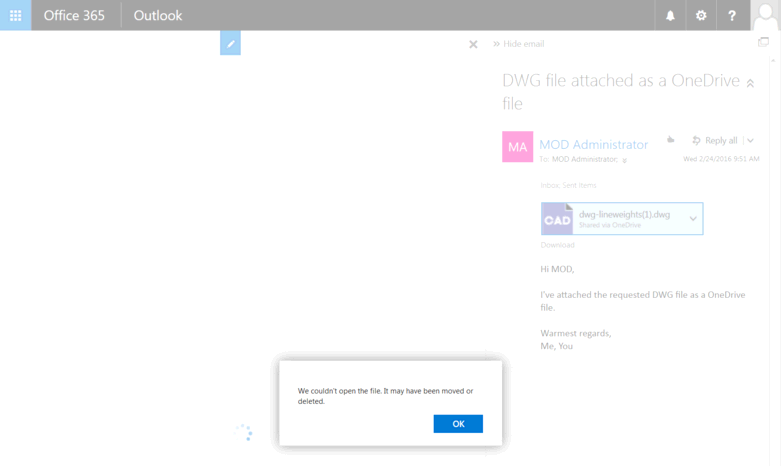Open the notifications bell
The height and width of the screenshot is (474, 782).
[x=670, y=15]
